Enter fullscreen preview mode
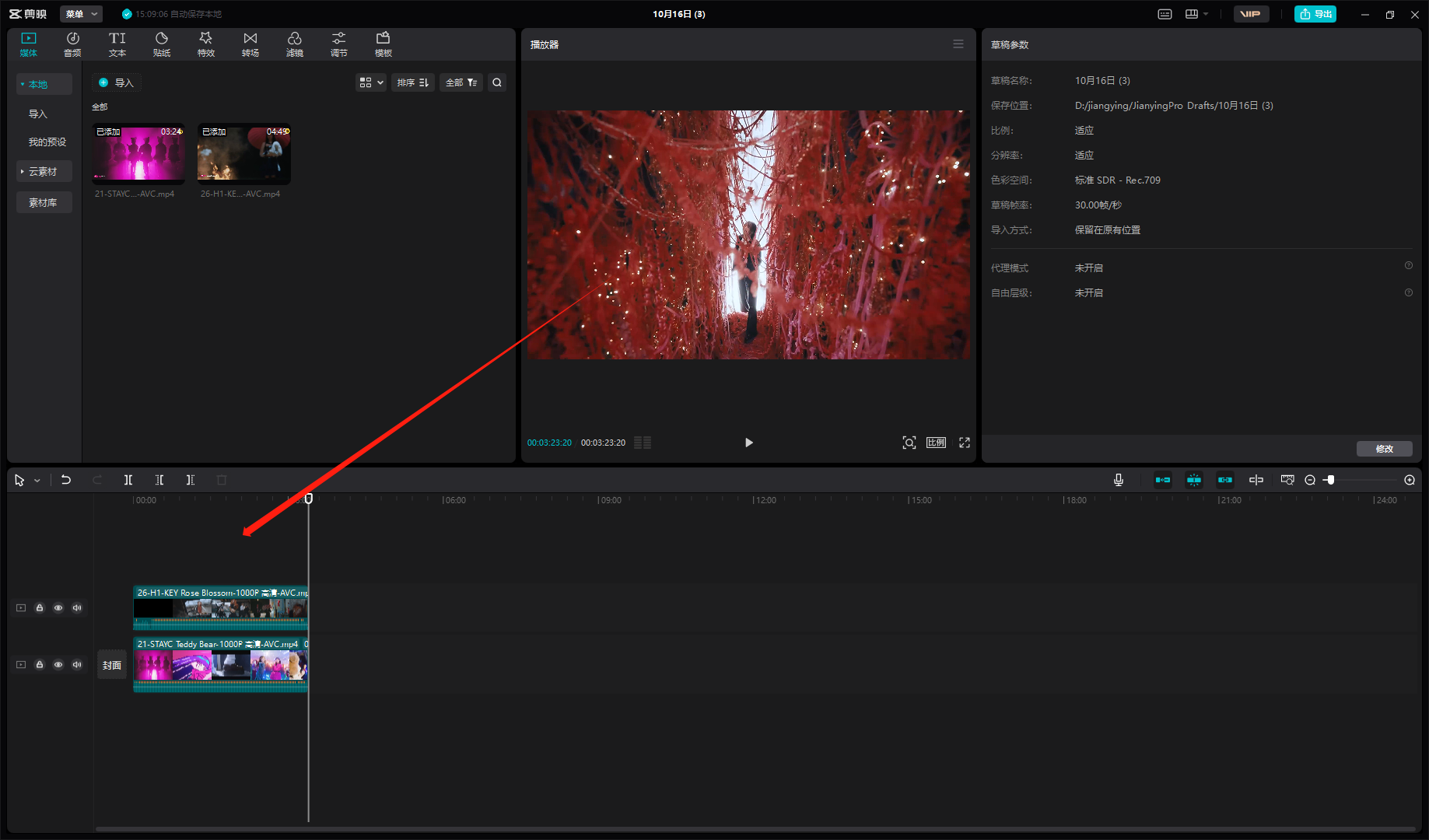The image size is (1429, 840). point(965,443)
